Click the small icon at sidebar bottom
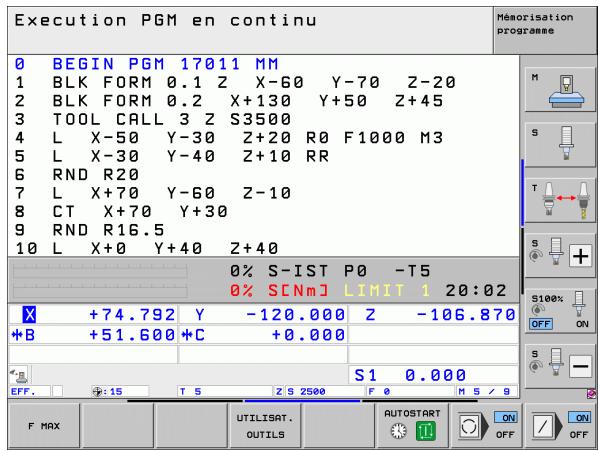Image resolution: width=598 pixels, height=451 pixels. coord(592,394)
